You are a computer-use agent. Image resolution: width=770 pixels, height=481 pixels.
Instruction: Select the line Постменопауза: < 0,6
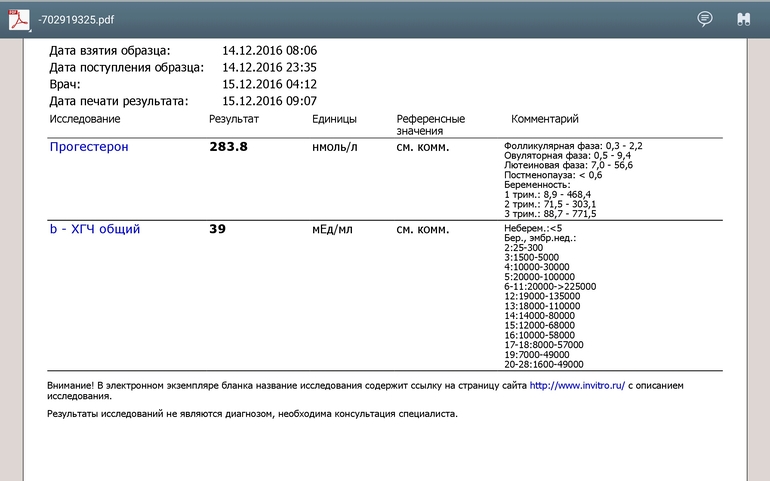coord(553,175)
